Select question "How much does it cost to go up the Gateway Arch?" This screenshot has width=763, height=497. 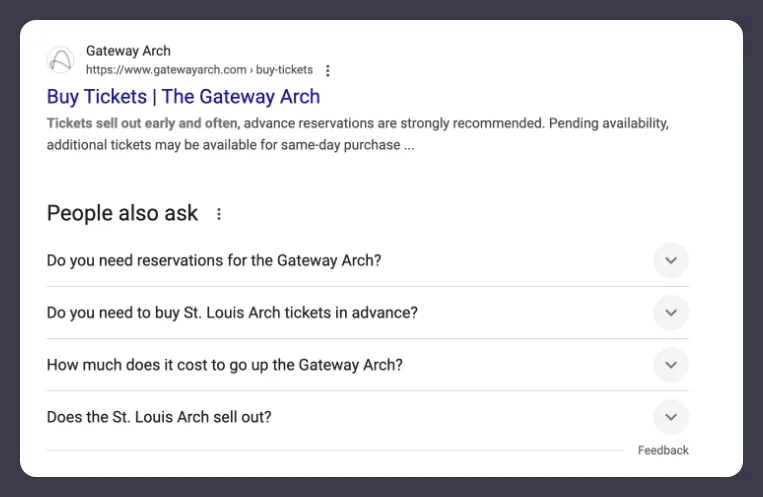[225, 365]
